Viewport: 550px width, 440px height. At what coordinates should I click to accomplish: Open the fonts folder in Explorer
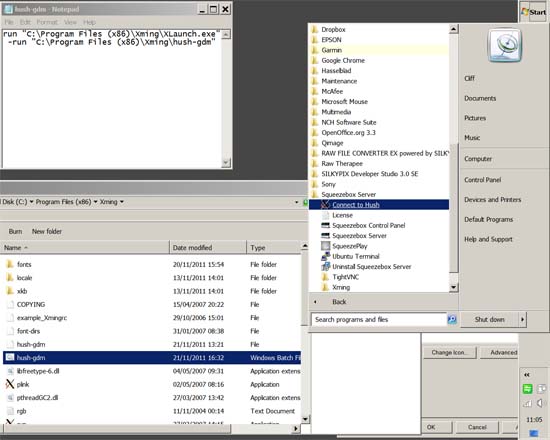click(x=24, y=264)
